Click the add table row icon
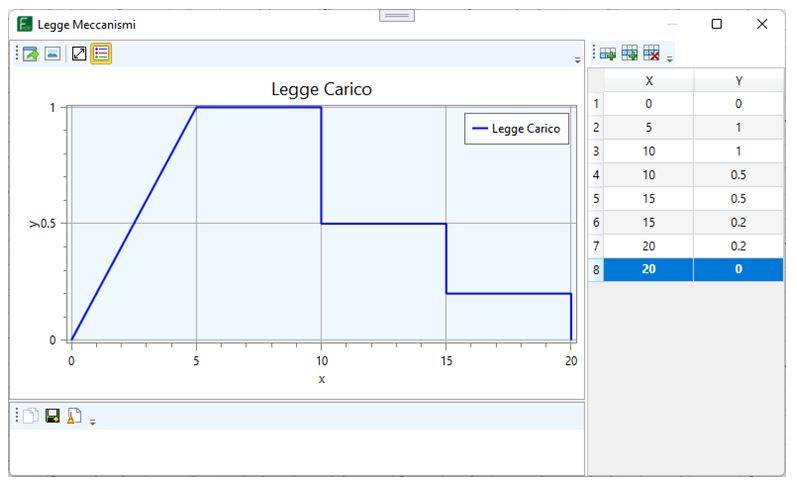The width and height of the screenshot is (797, 487). pos(607,53)
